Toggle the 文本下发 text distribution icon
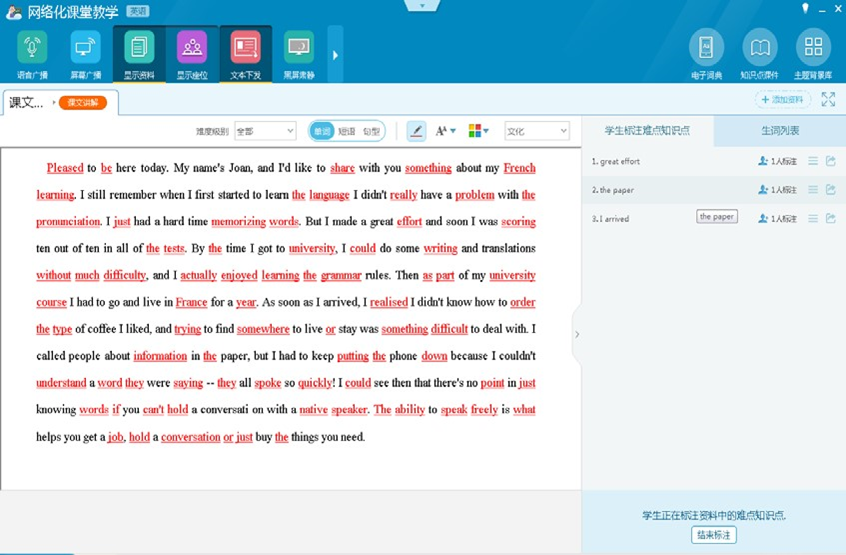The width and height of the screenshot is (846, 555). click(245, 48)
